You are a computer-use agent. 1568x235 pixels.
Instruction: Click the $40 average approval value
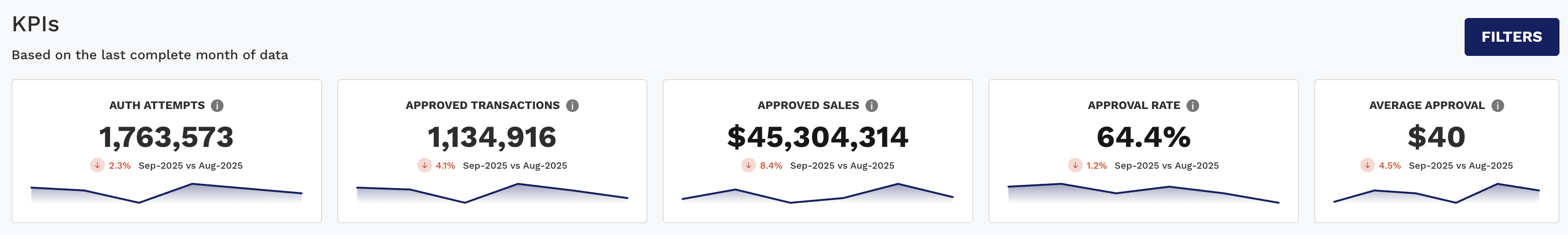(x=1436, y=137)
